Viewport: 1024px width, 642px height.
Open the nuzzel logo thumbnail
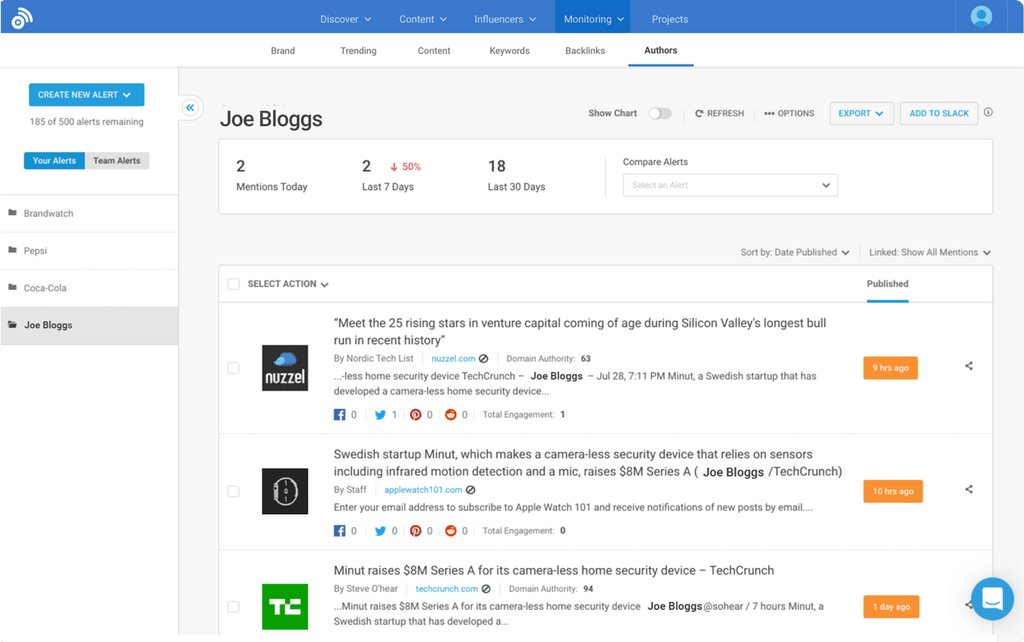(x=285, y=368)
